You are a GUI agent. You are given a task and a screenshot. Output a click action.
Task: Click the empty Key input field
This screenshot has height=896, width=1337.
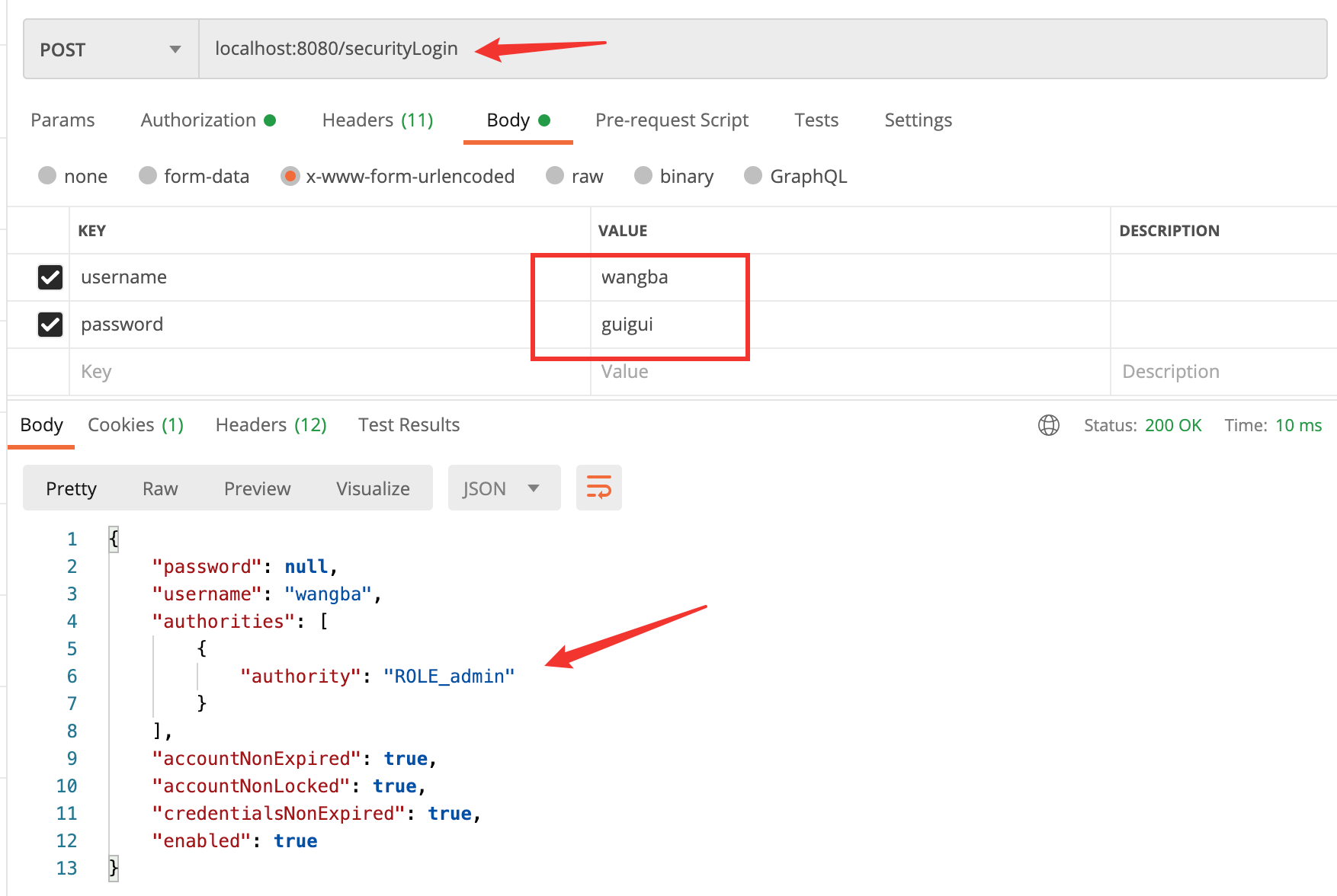(x=328, y=372)
